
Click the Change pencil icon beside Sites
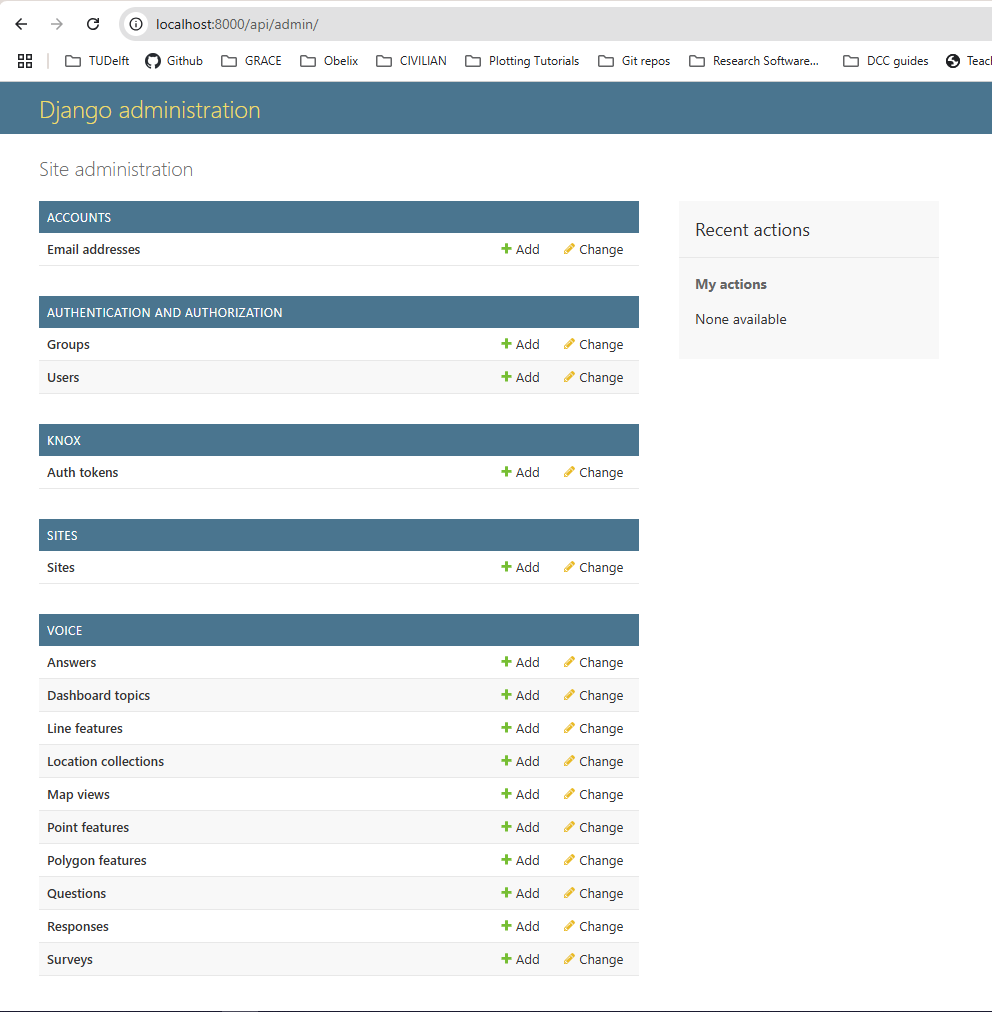(568, 567)
